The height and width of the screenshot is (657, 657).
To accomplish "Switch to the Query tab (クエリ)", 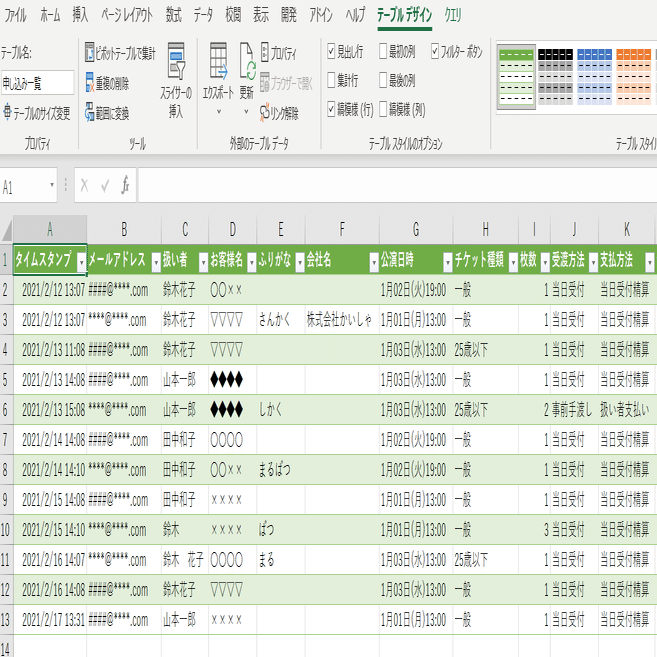I will [x=453, y=16].
